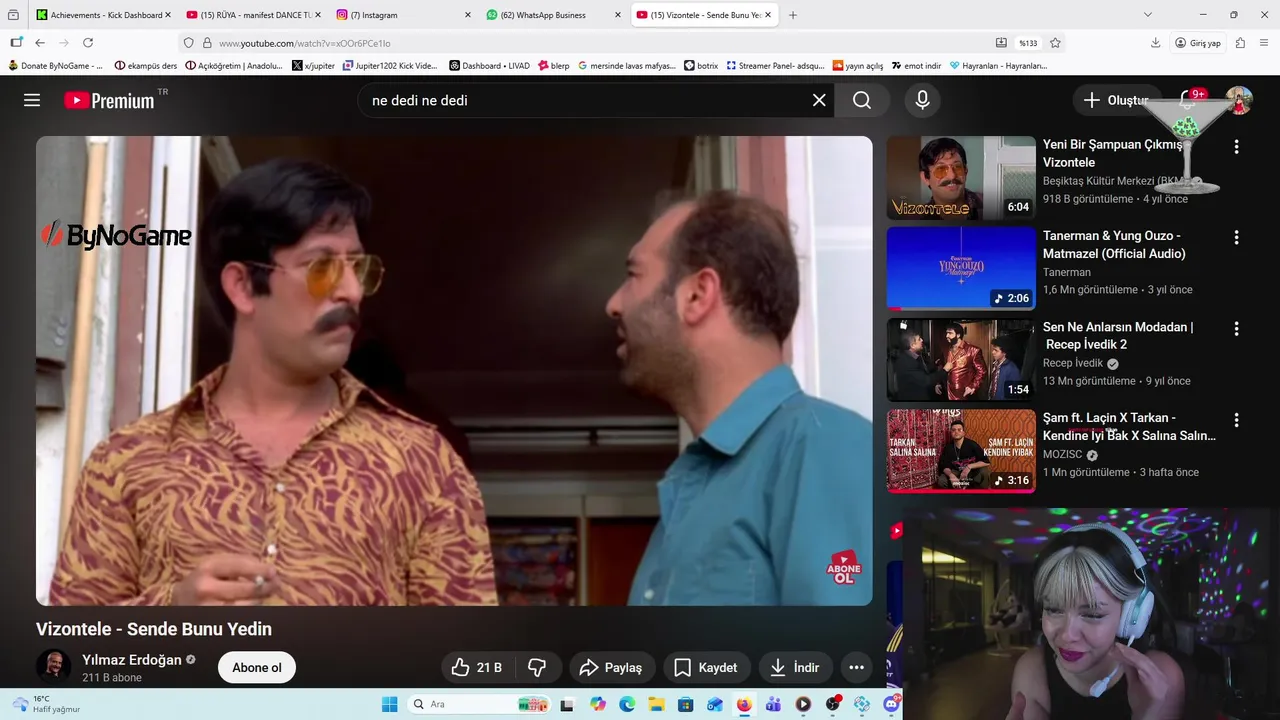Image resolution: width=1280 pixels, height=720 pixels.
Task: Open the page zoom %133 indicator
Action: click(x=1028, y=43)
